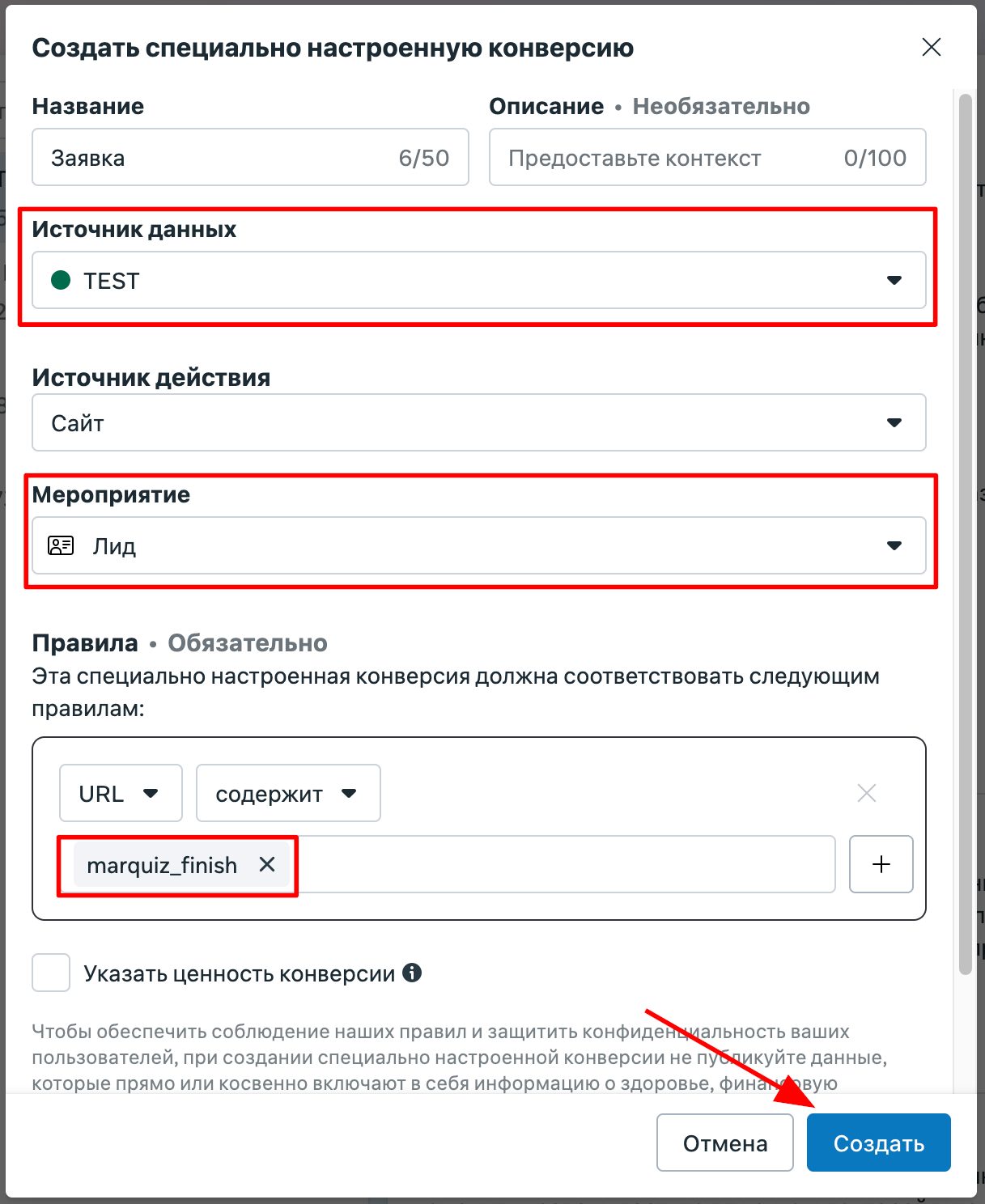Click the dialog's vertical scrollbar
This screenshot has height=1204, width=985.
[965, 534]
